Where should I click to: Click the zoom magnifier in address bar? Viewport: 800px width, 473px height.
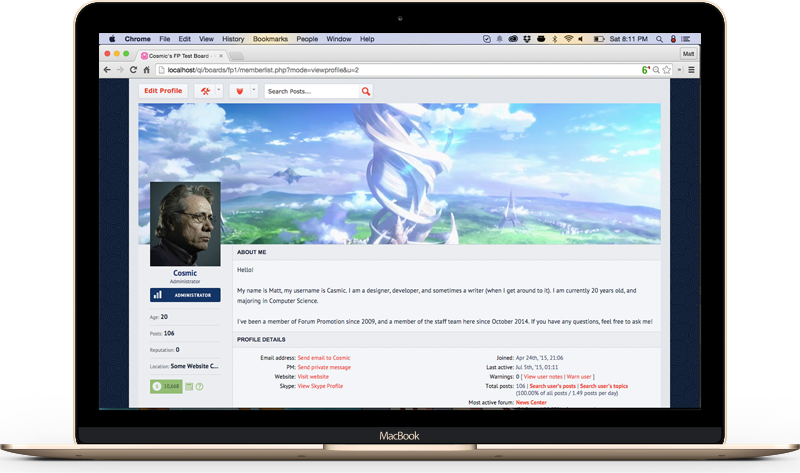tap(656, 70)
